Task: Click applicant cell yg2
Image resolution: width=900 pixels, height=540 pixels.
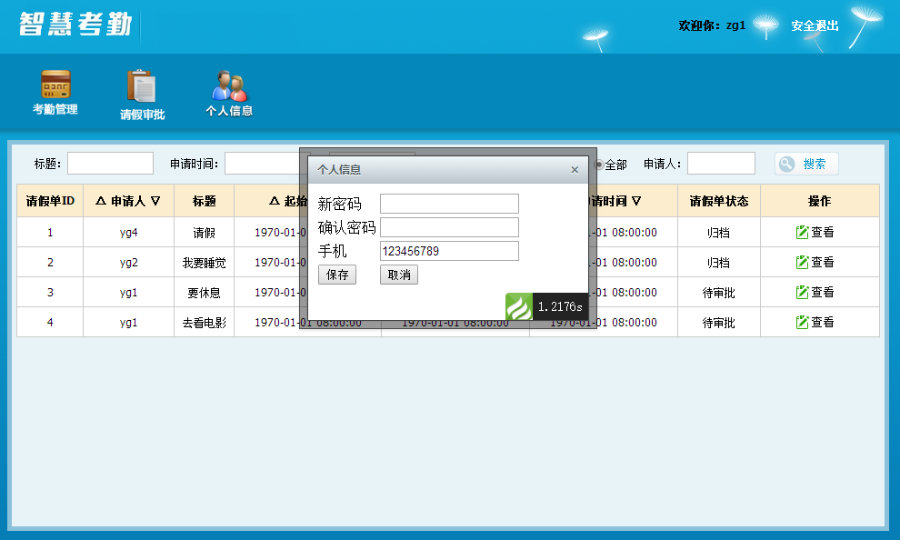Action: tap(129, 262)
